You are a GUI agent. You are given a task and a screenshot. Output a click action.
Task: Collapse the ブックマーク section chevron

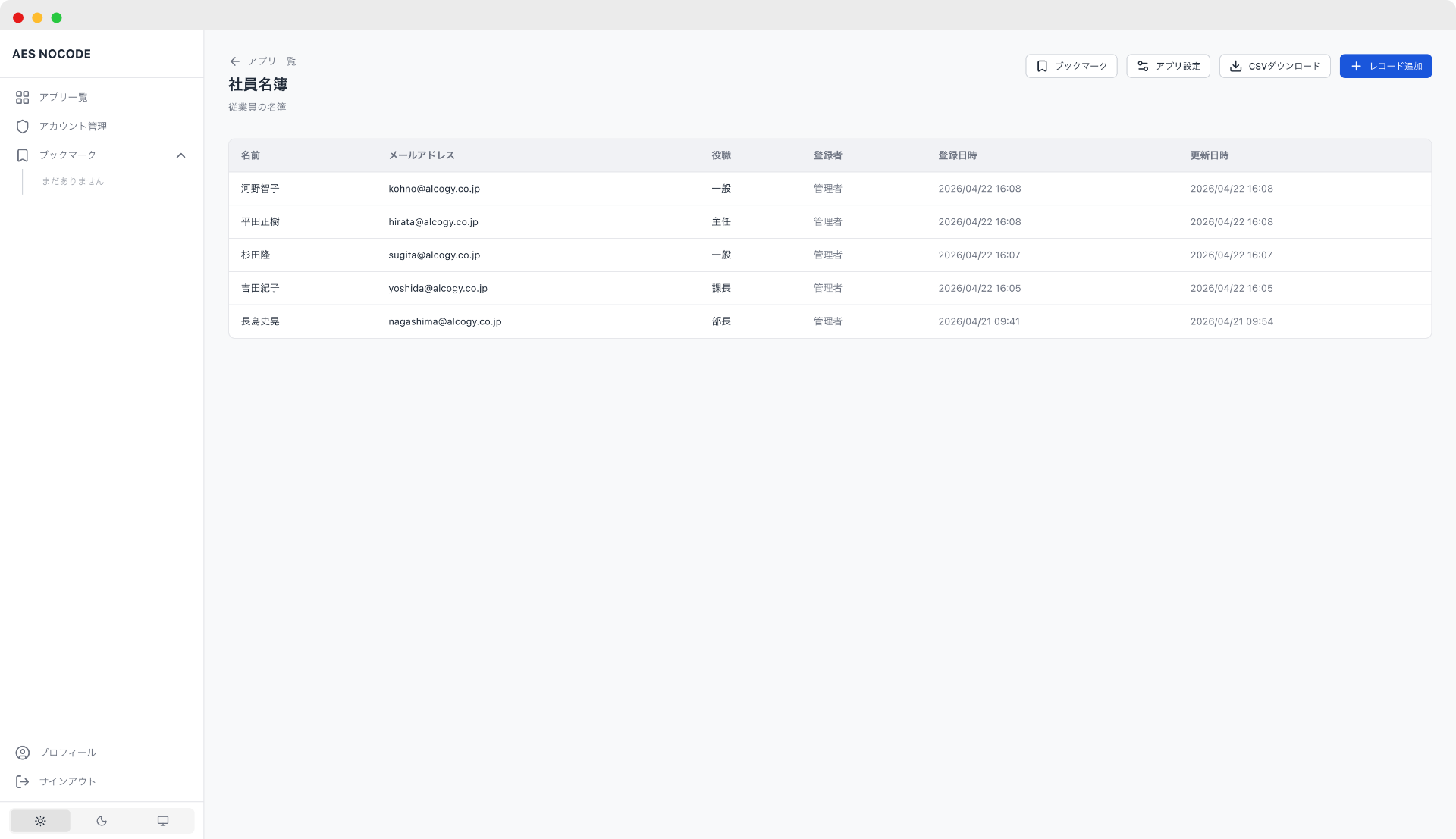[x=180, y=155]
